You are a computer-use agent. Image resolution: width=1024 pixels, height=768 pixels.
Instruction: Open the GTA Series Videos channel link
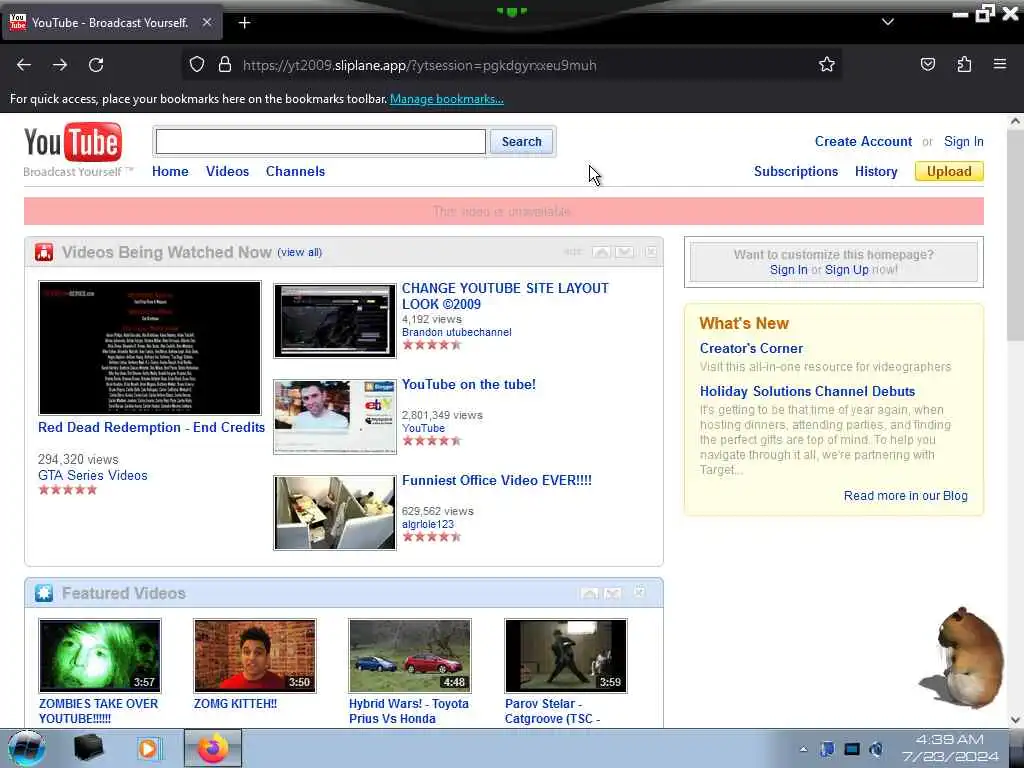tap(93, 475)
